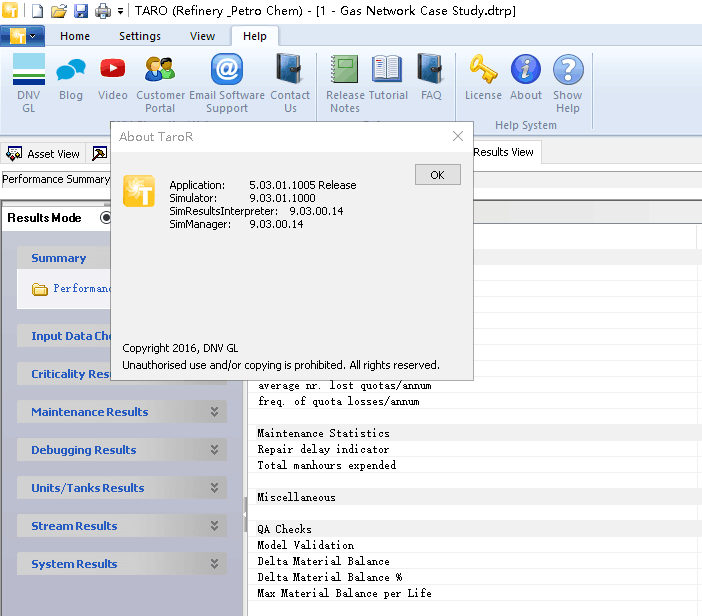The width and height of the screenshot is (702, 616).
Task: Select the 'Max Material Balance per Life' row
Action: 475,593
